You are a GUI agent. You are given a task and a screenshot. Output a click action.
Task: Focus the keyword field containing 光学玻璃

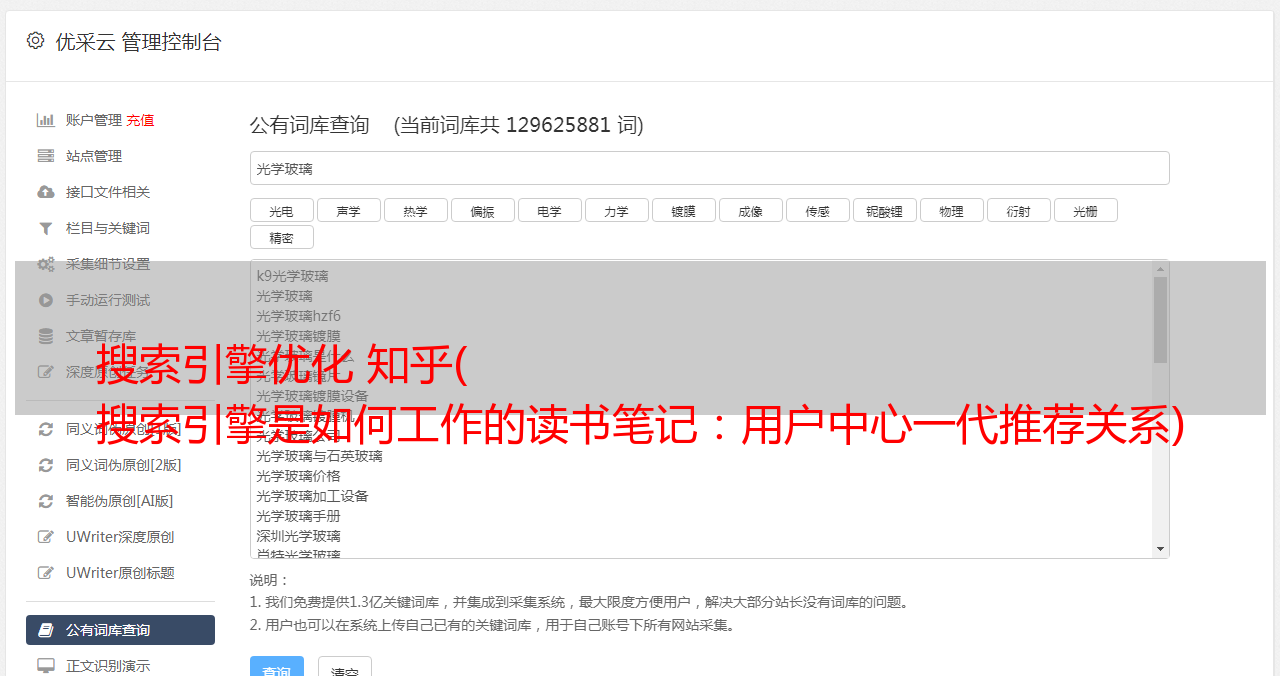pyautogui.click(x=709, y=168)
